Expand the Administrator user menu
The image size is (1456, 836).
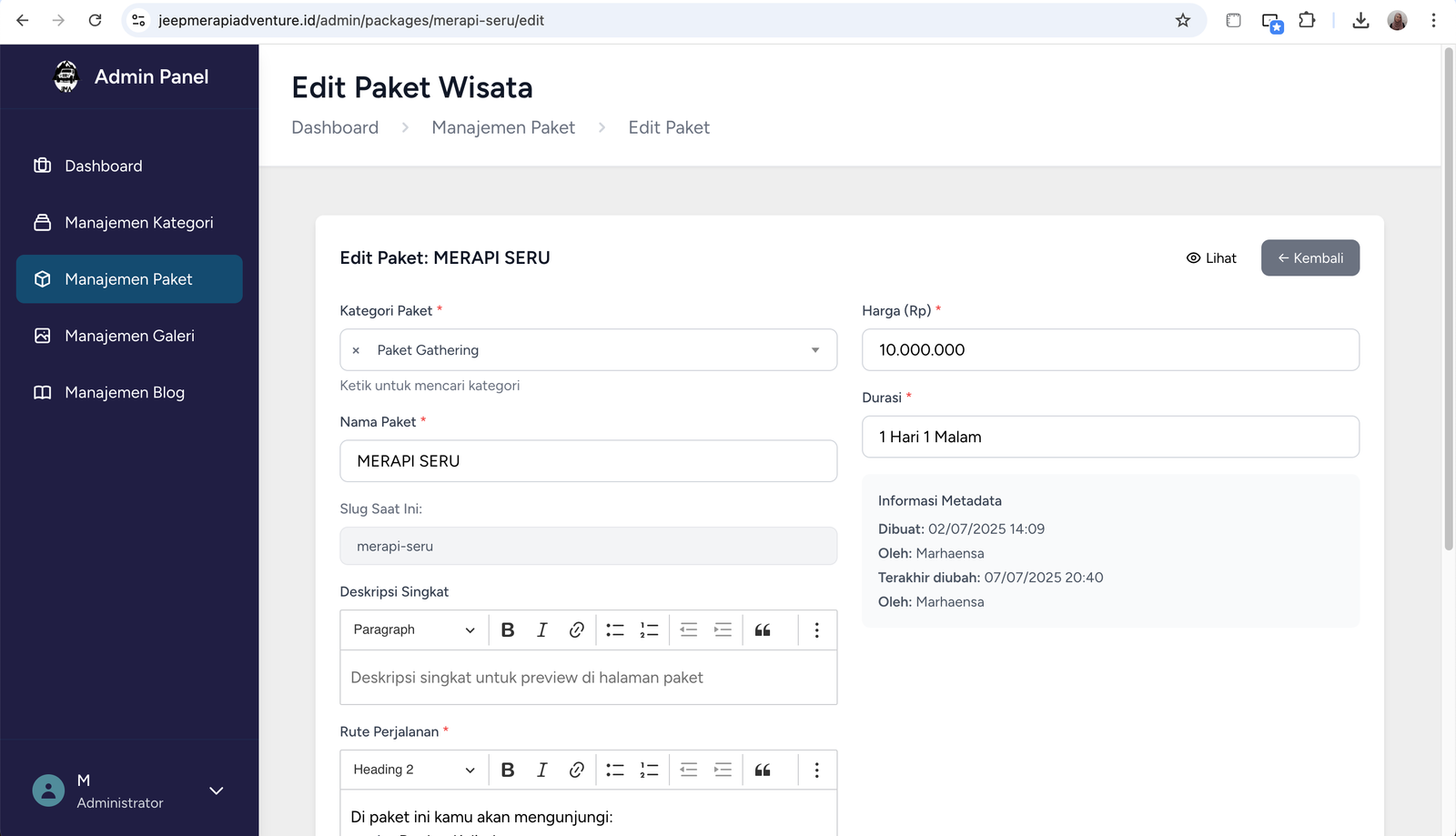216,791
